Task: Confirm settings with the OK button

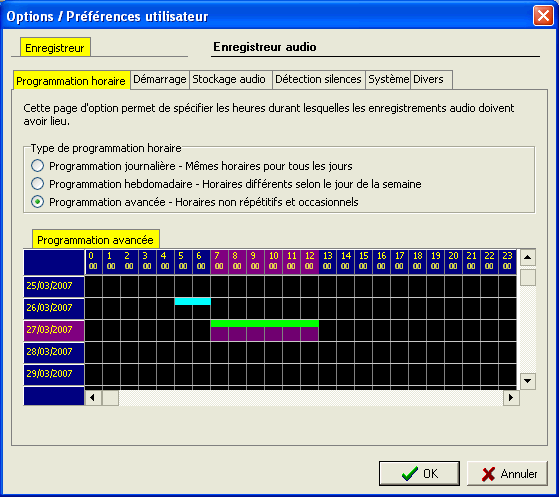Action: [x=419, y=473]
